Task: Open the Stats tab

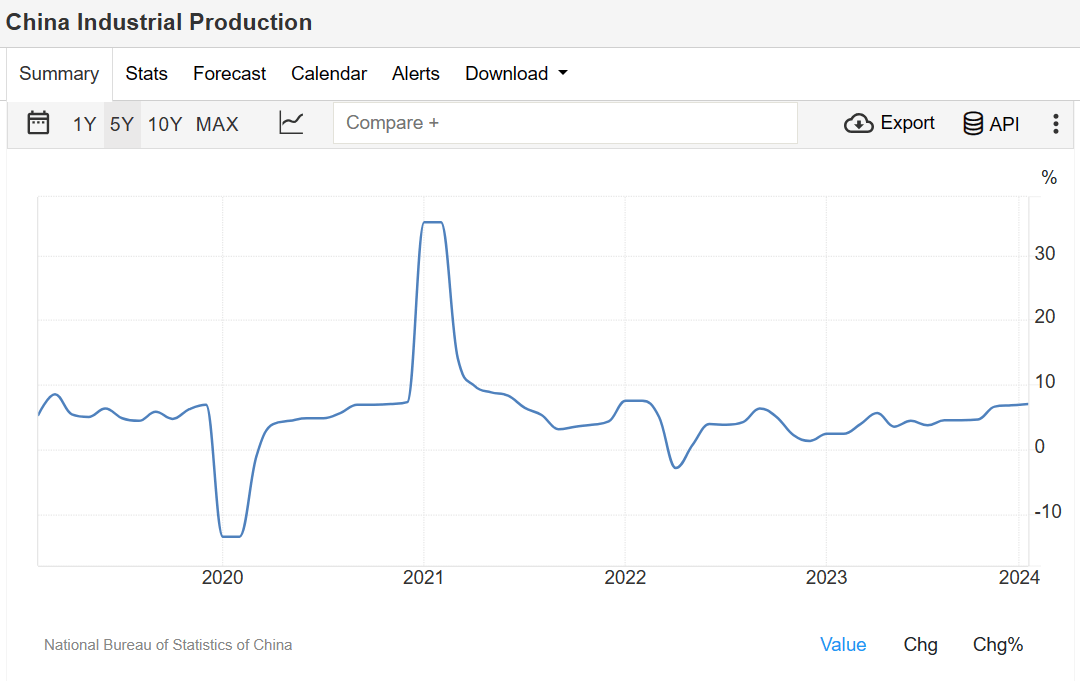Action: [x=146, y=74]
